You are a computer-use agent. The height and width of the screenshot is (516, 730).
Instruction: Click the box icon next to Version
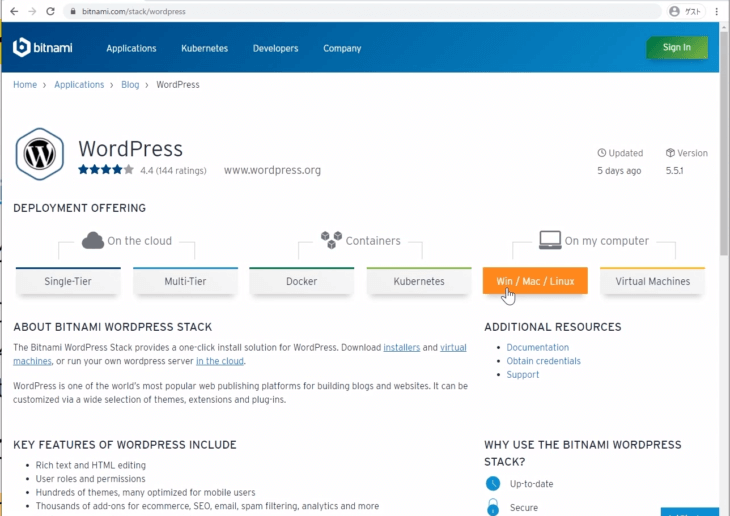670,153
